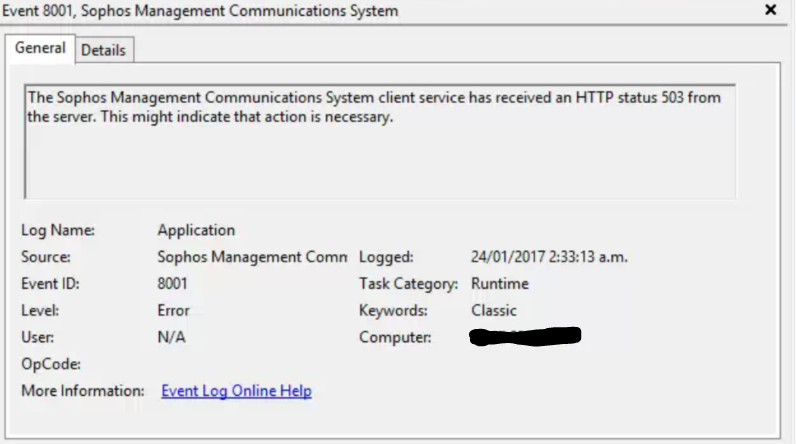Screen dimensions: 796x444
Task: Click the 'Log Name:' label
Action: pos(58,230)
